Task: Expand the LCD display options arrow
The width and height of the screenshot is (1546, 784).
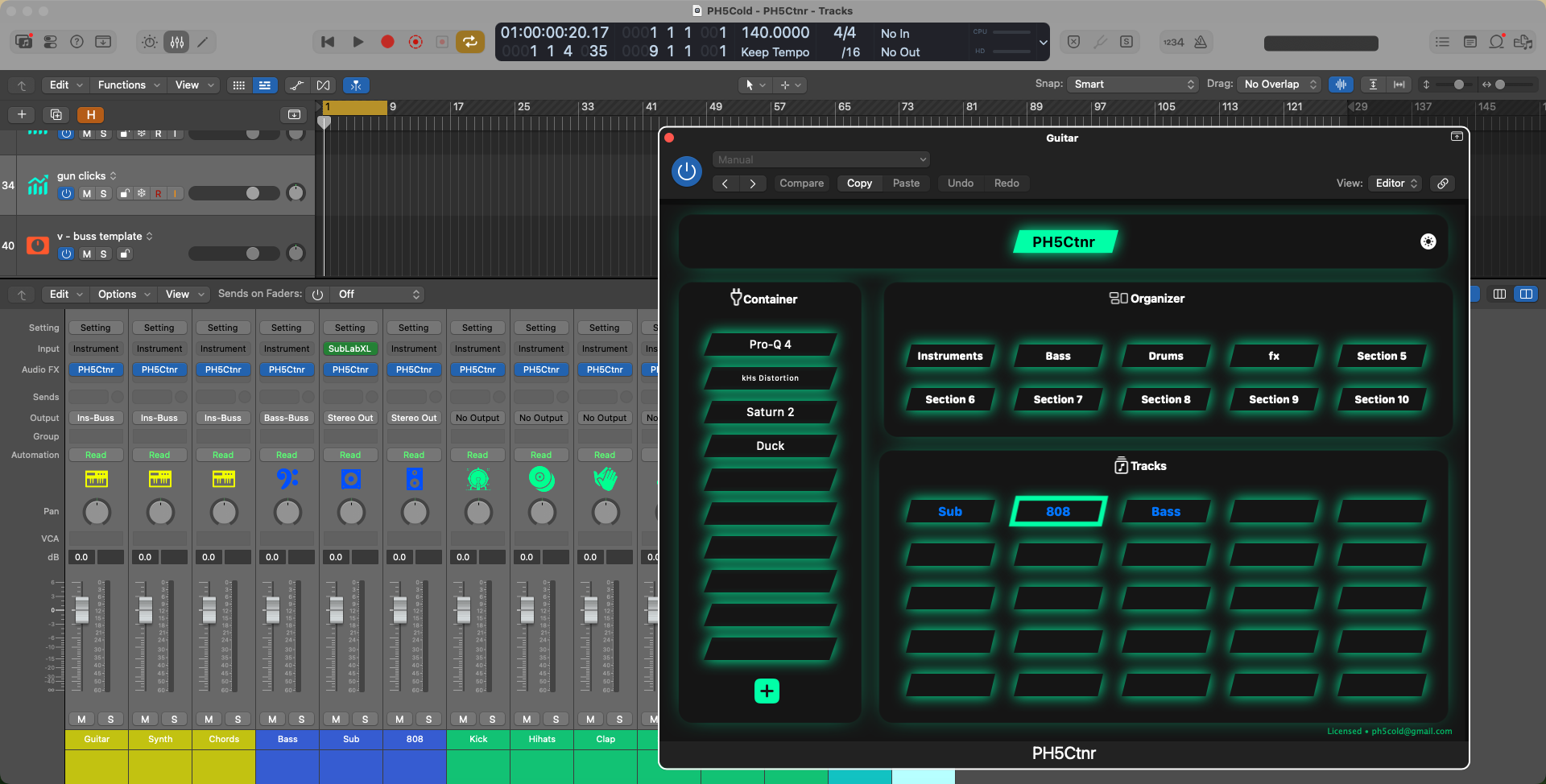Action: coord(1043,42)
